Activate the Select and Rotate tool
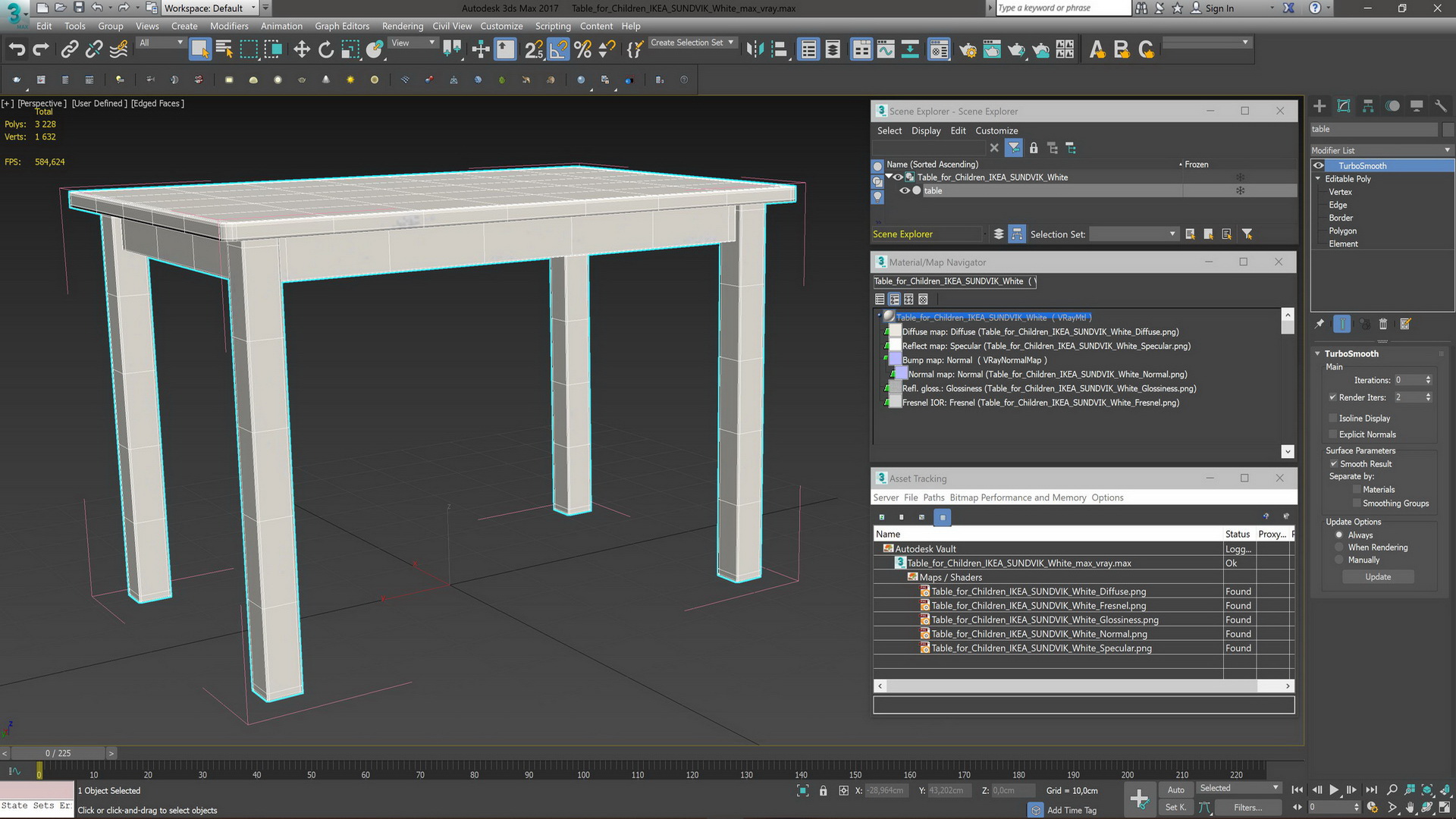The height and width of the screenshot is (819, 1456). tap(326, 50)
